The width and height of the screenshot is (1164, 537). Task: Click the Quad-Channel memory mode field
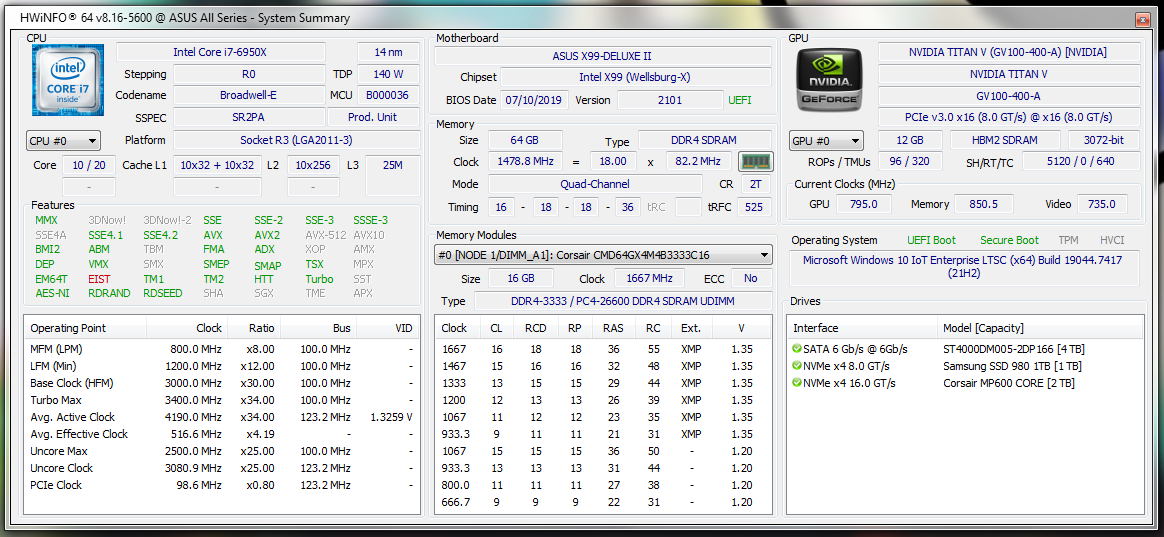pos(595,183)
